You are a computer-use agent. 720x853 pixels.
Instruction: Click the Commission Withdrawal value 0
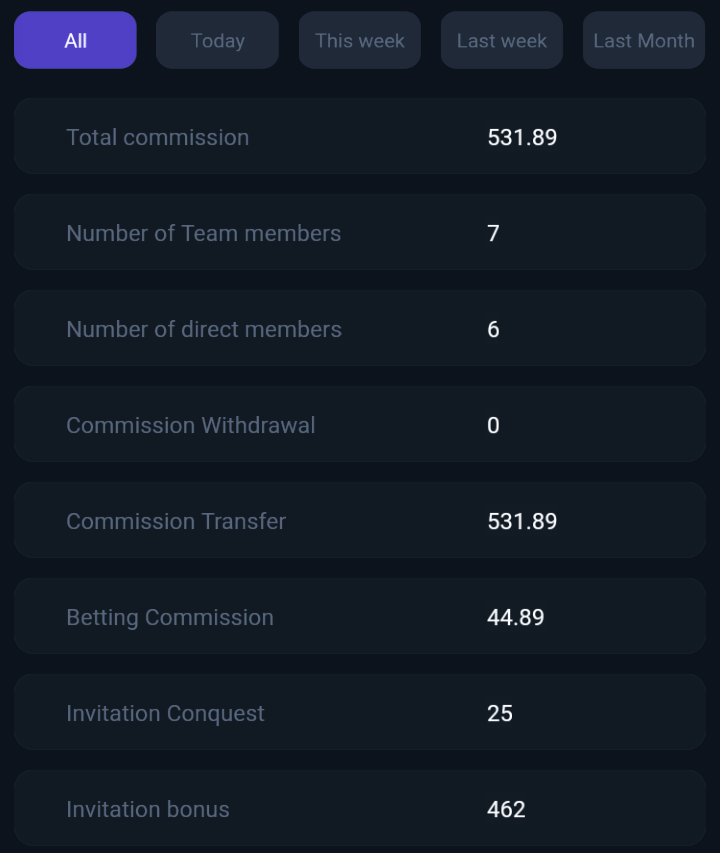tap(493, 425)
